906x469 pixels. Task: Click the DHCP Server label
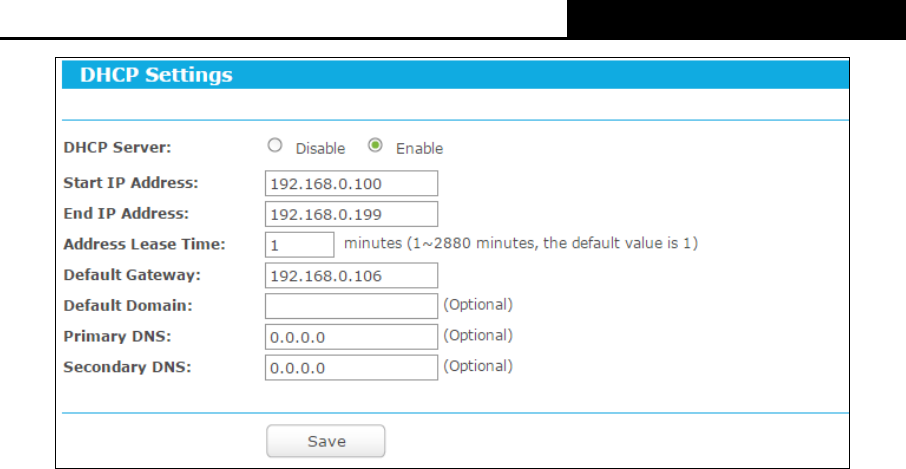click(117, 147)
